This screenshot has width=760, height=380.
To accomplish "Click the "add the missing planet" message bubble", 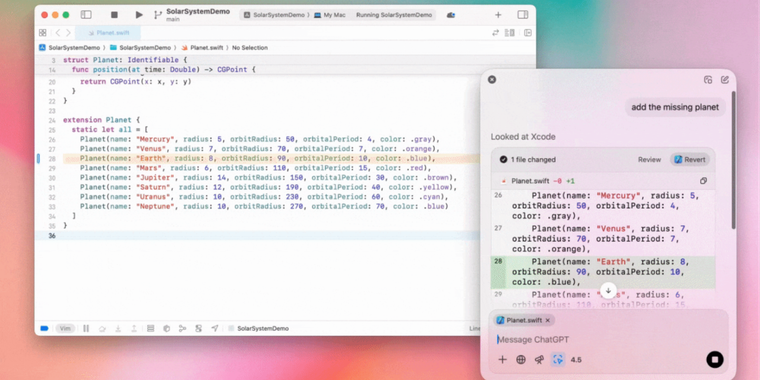I will tap(675, 107).
